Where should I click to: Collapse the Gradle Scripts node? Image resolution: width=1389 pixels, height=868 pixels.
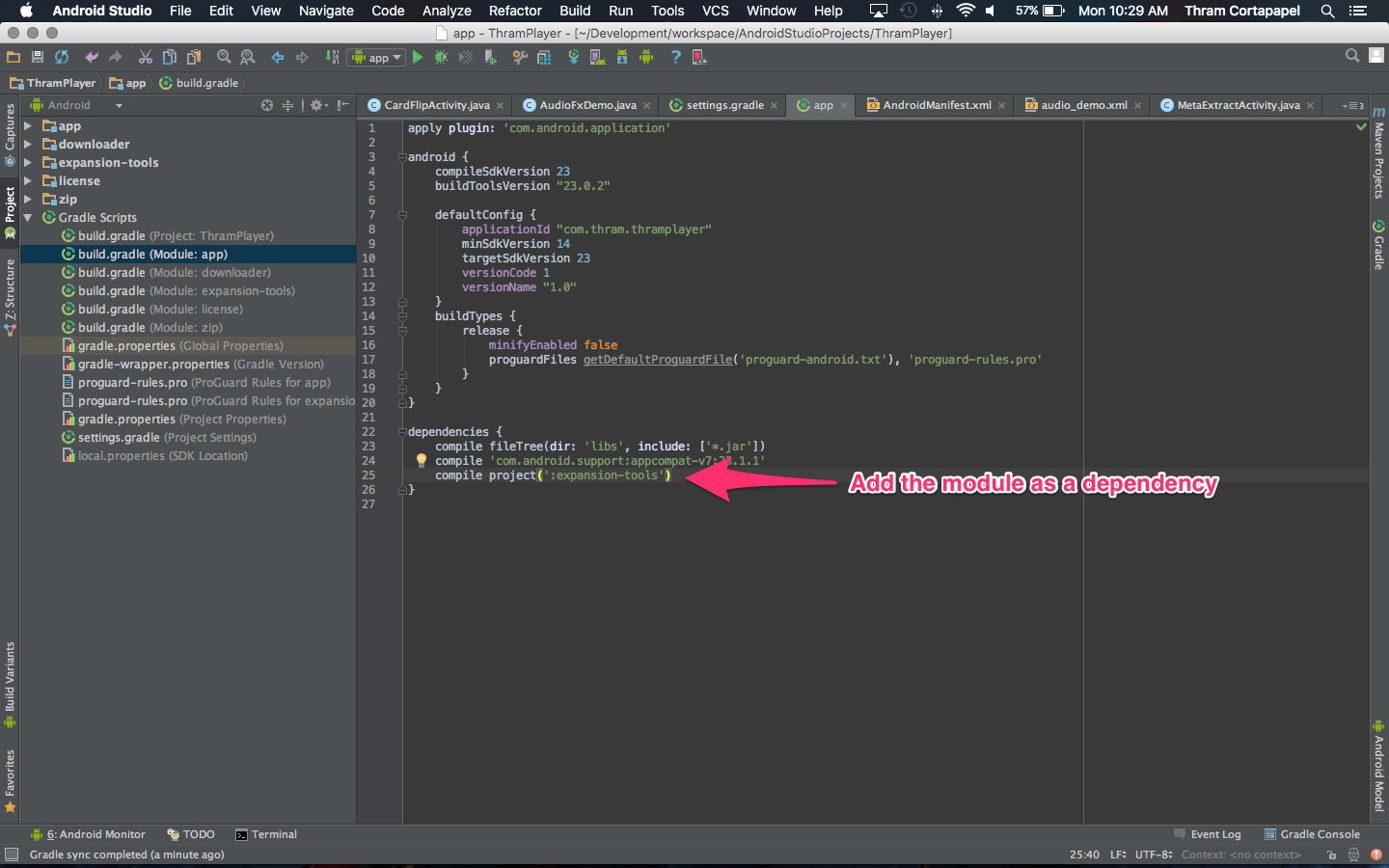point(28,218)
